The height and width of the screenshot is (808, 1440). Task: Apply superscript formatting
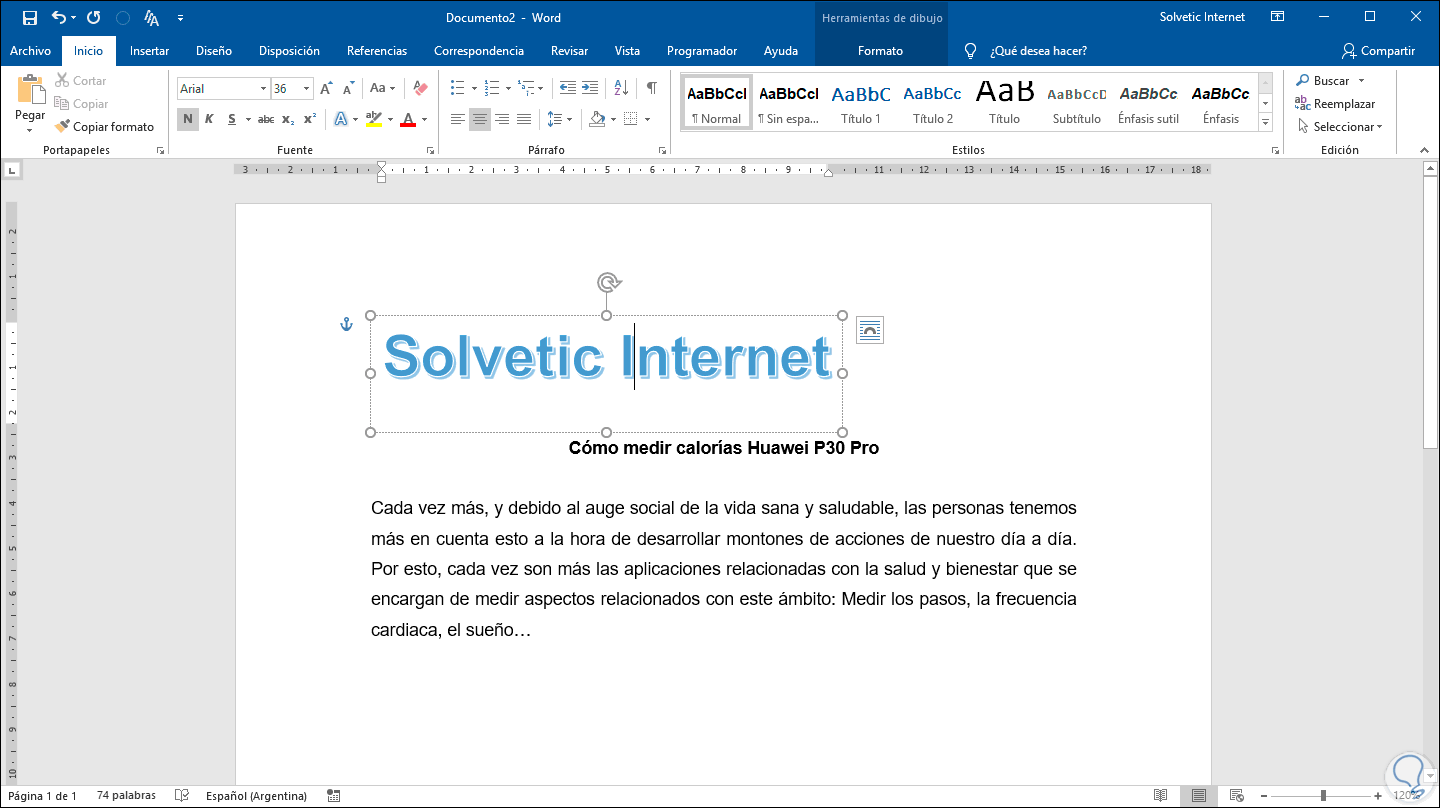(310, 119)
